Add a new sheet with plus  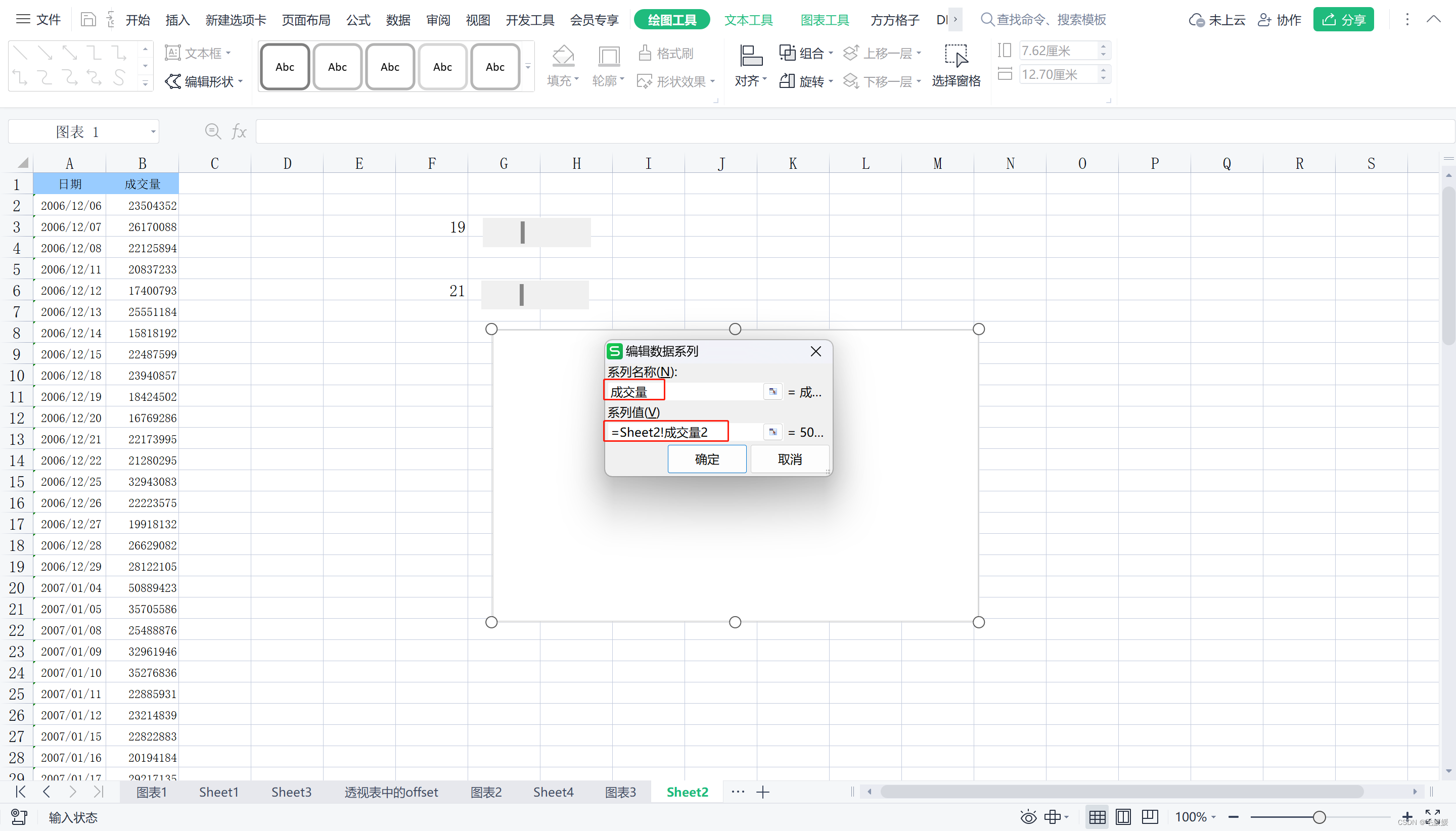(x=763, y=792)
